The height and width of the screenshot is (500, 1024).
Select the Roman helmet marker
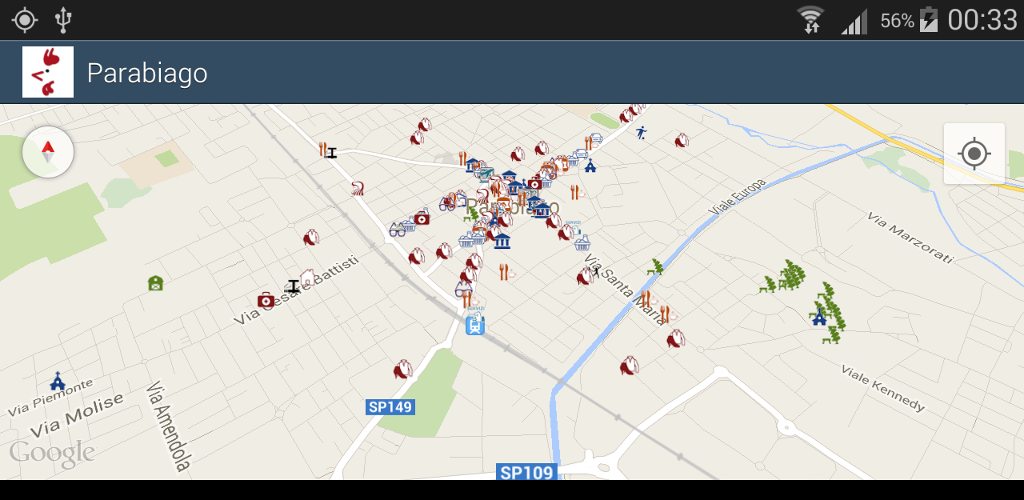pyautogui.click(x=357, y=189)
